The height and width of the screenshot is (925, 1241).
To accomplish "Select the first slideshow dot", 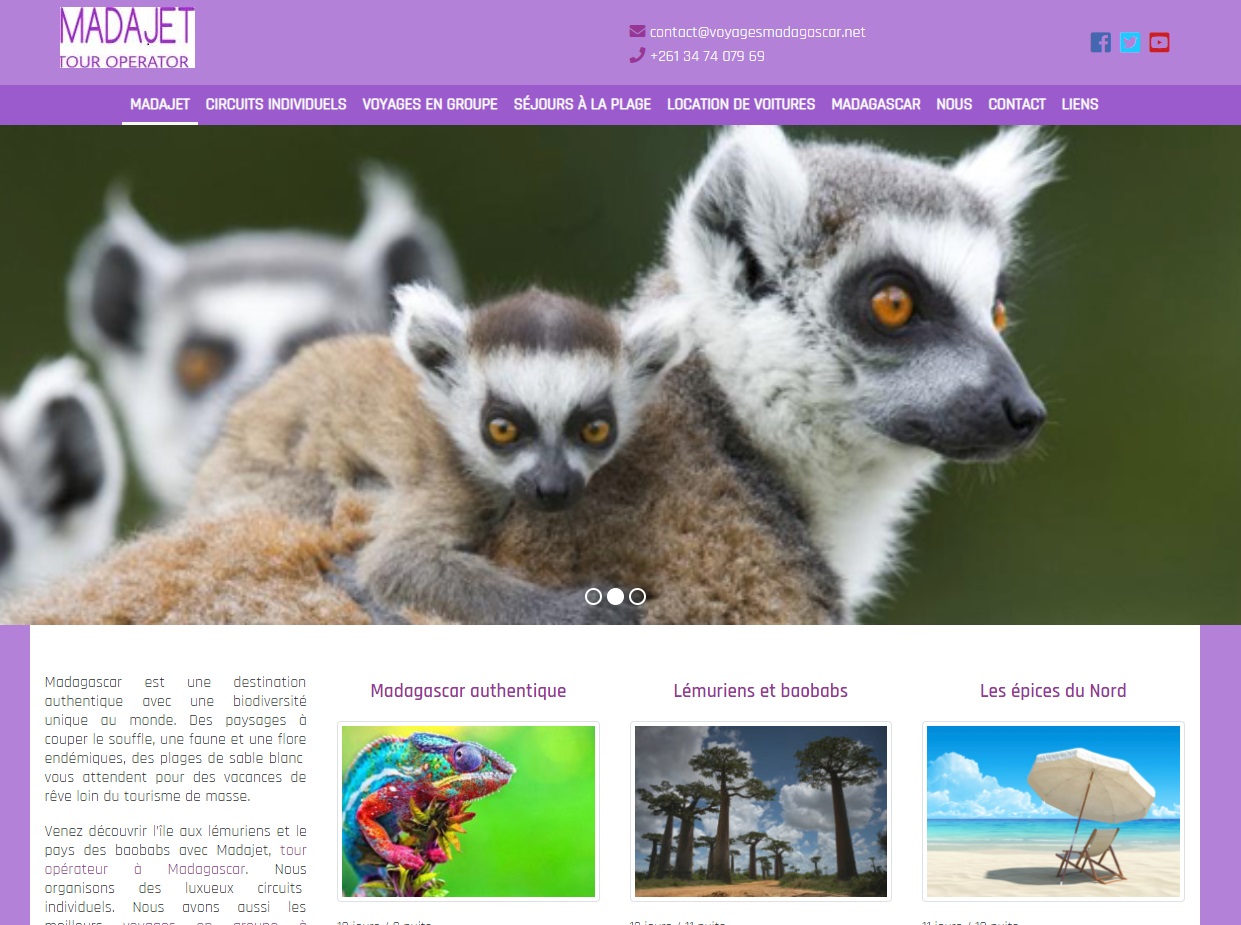I will pyautogui.click(x=593, y=597).
